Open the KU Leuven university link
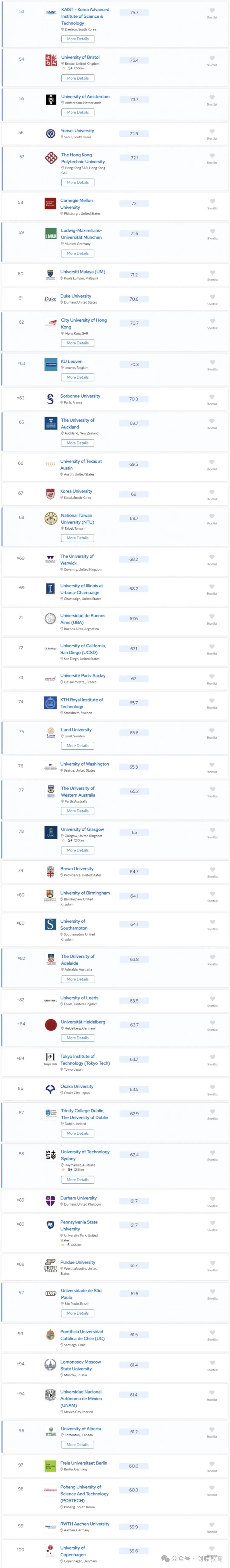This screenshot has height=1568, width=230. click(x=71, y=362)
